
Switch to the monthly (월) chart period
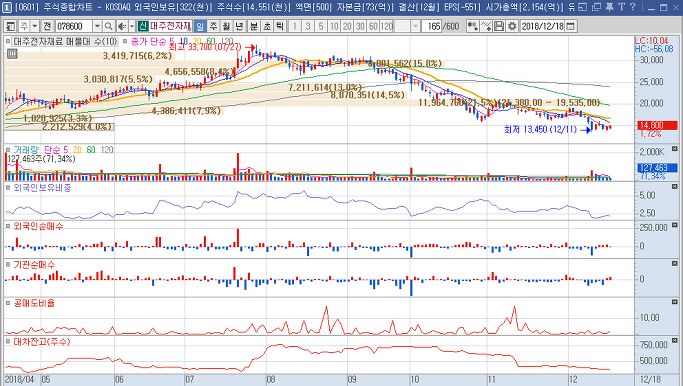(226, 27)
